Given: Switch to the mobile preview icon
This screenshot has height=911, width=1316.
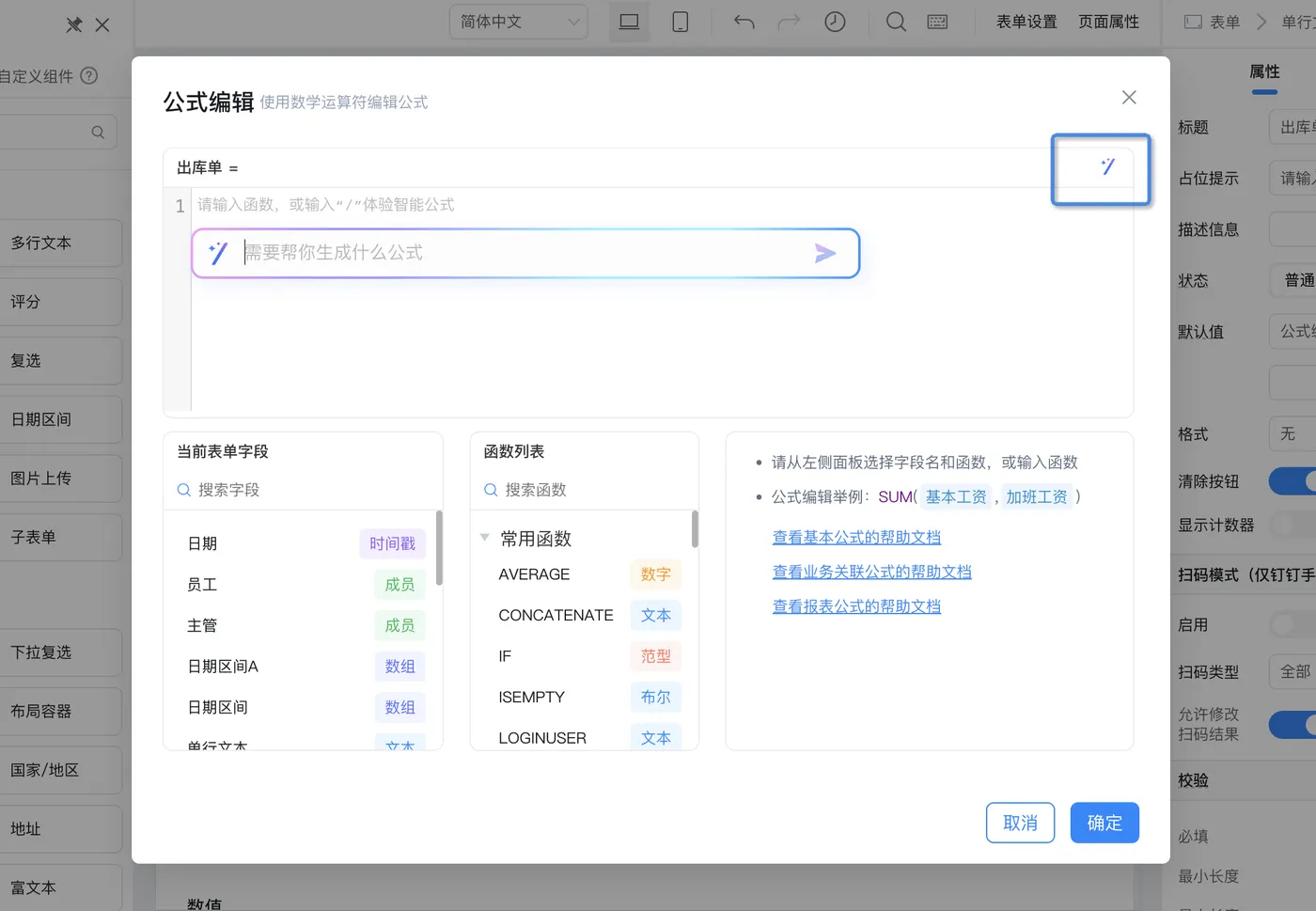Looking at the screenshot, I should tap(681, 22).
